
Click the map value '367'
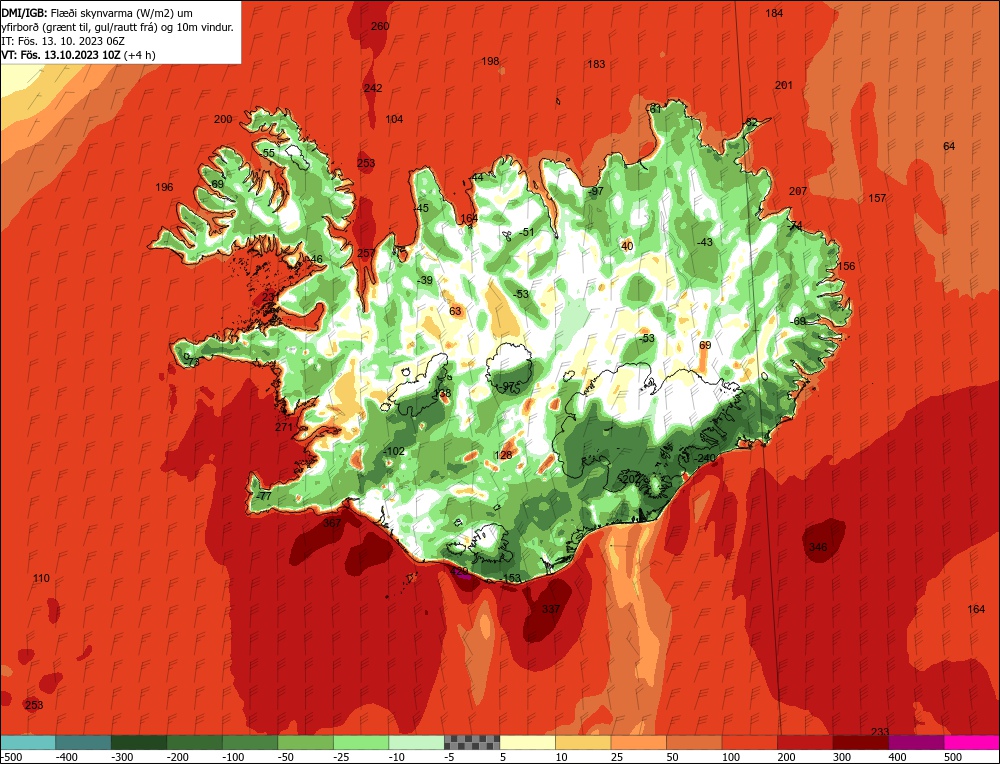332,523
